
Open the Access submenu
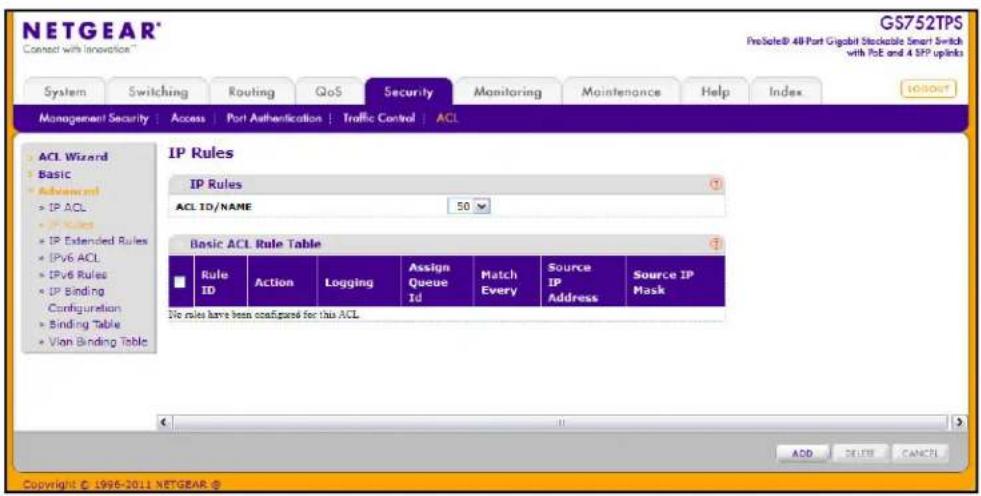coord(188,118)
